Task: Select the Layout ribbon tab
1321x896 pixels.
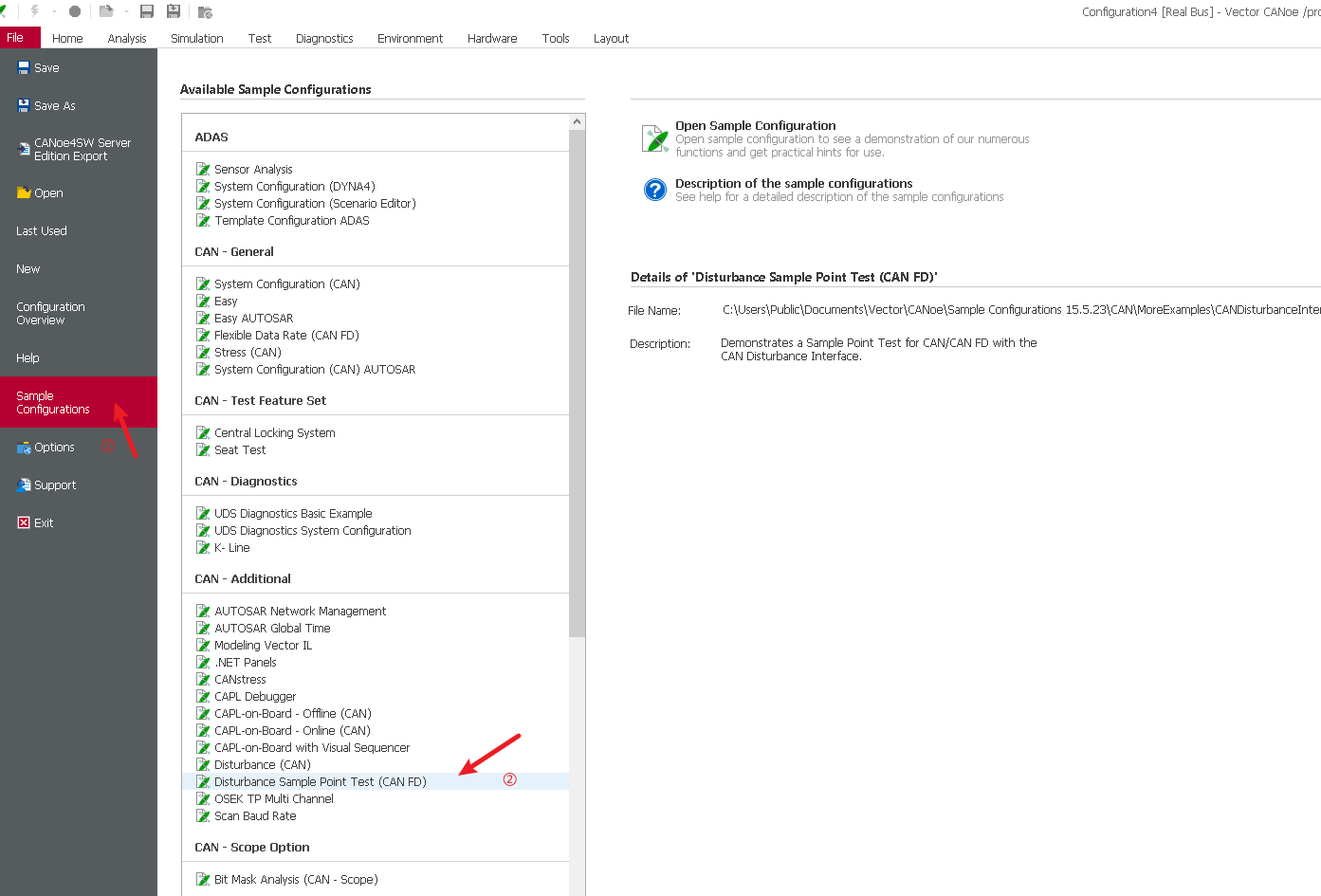Action: click(611, 39)
